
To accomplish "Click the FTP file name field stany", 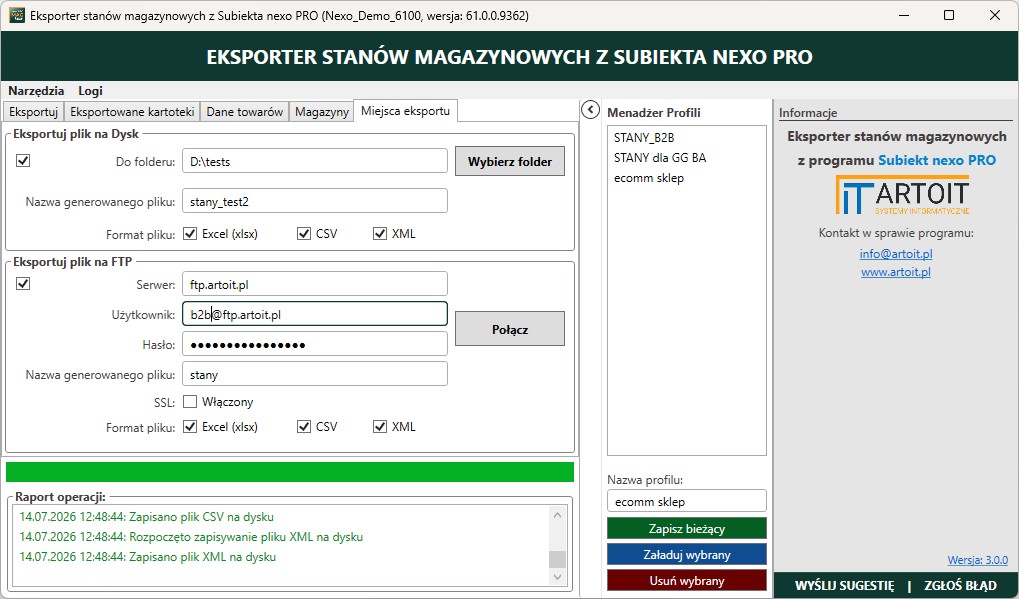I will coord(315,374).
